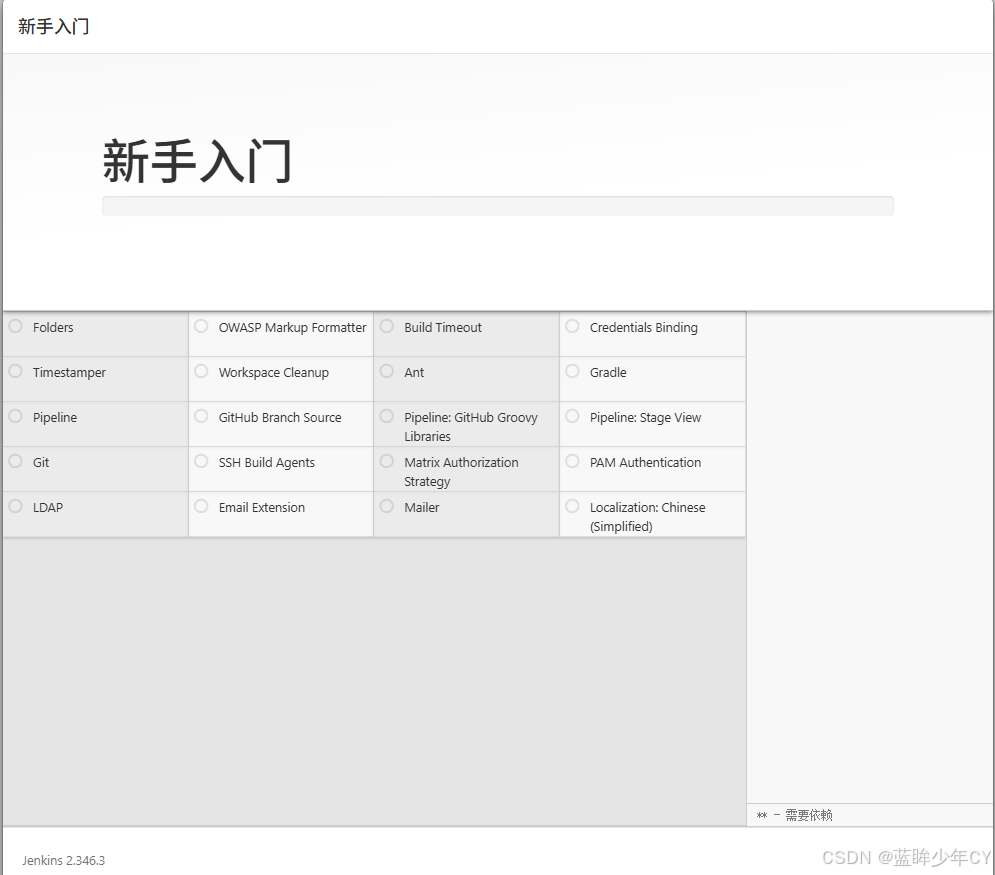This screenshot has height=875, width=995.
Task: Click the Ant plugin status circle
Action: [x=386, y=371]
